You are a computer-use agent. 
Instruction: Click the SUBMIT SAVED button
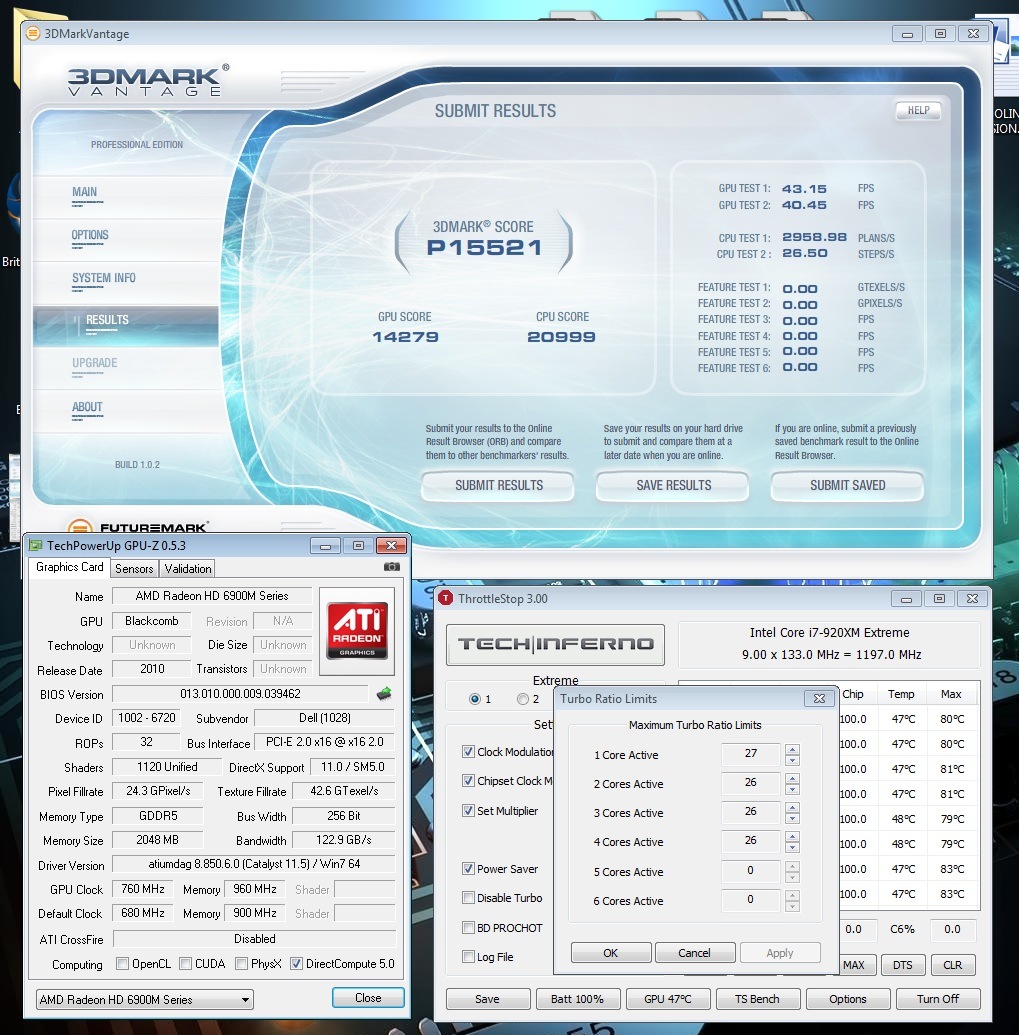tap(847, 485)
